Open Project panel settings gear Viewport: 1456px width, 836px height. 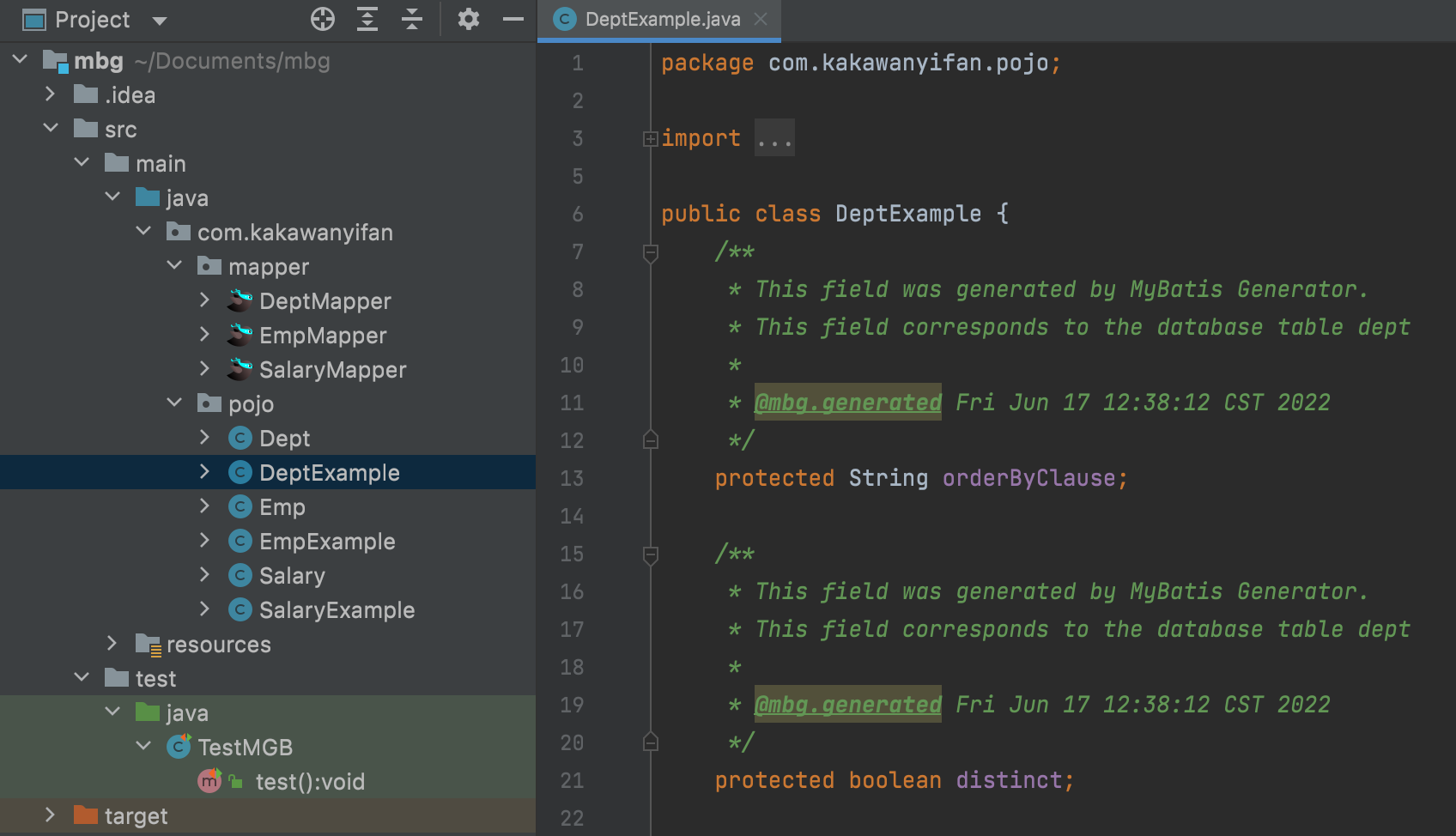pyautogui.click(x=468, y=19)
